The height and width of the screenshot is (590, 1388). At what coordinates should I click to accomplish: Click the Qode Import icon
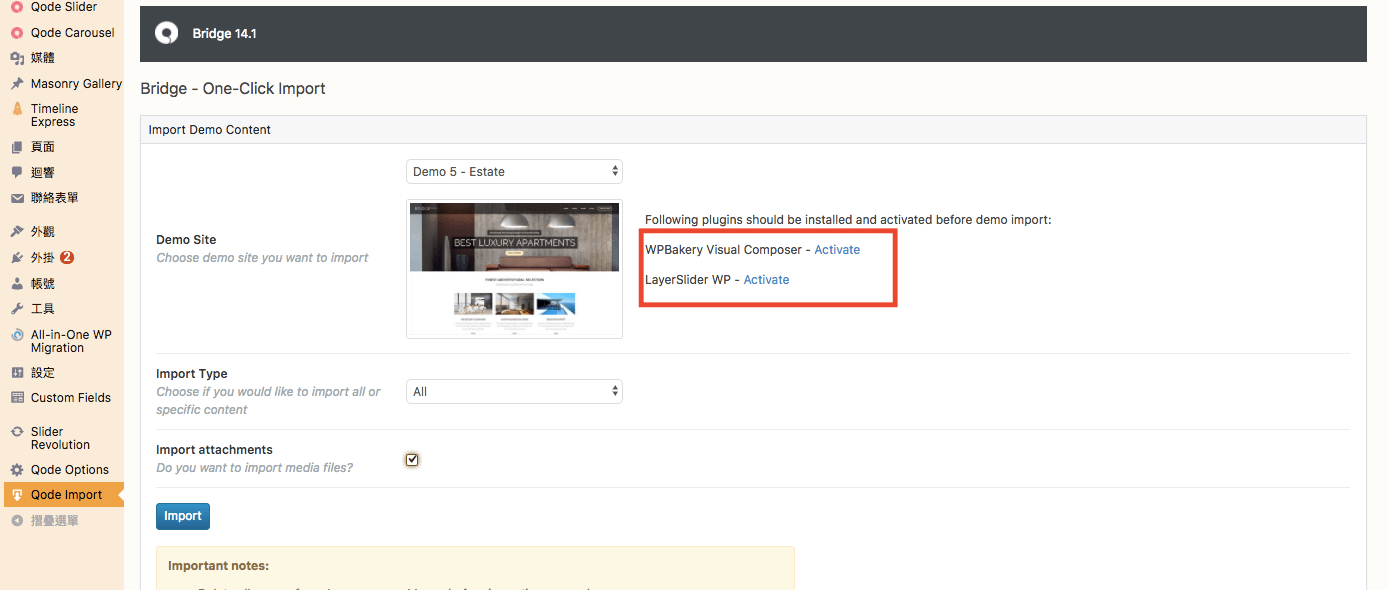point(17,495)
